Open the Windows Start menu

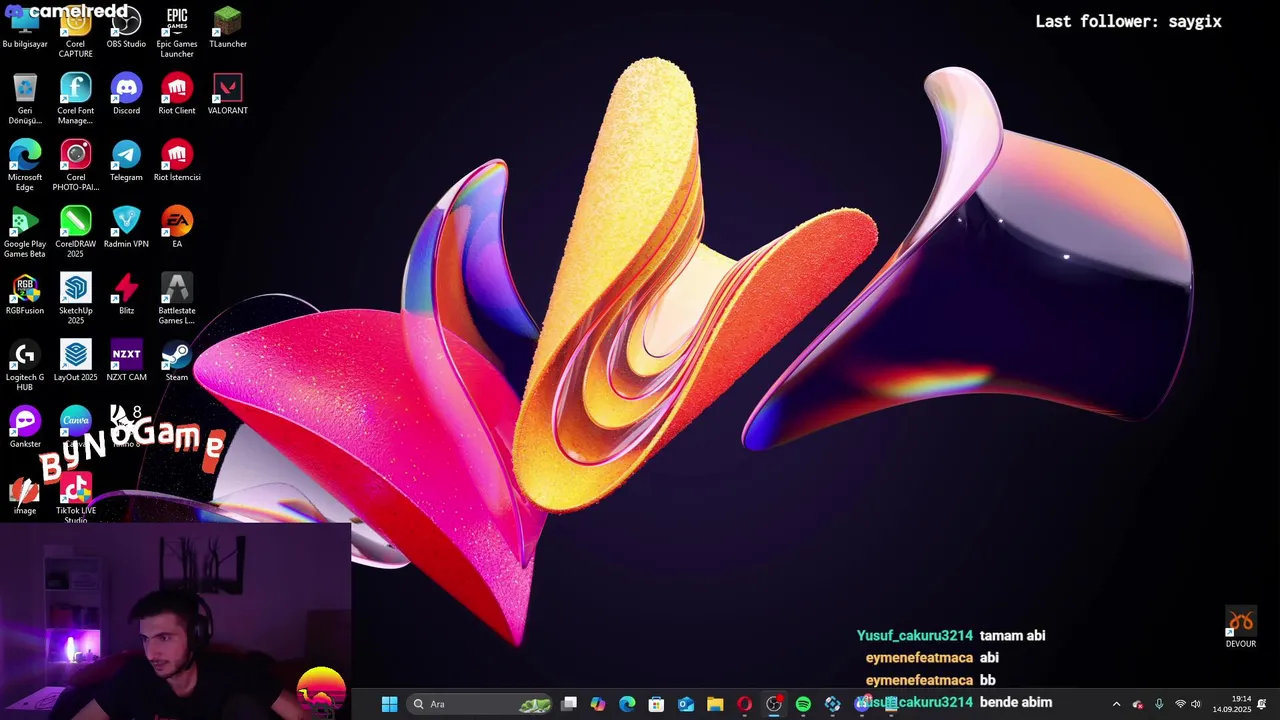389,704
